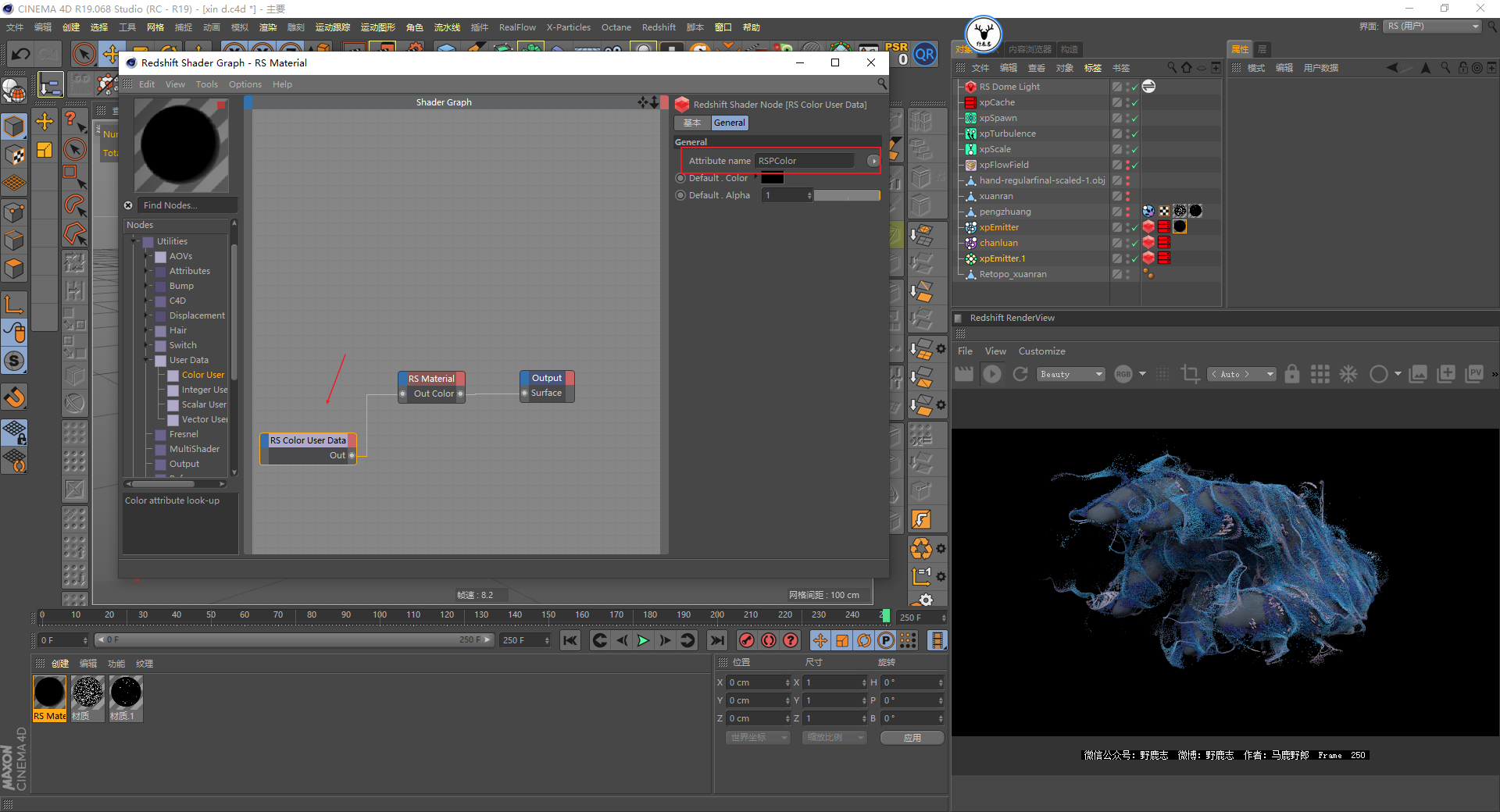
Task: Refresh the Redshift RenderView
Action: coord(1020,374)
